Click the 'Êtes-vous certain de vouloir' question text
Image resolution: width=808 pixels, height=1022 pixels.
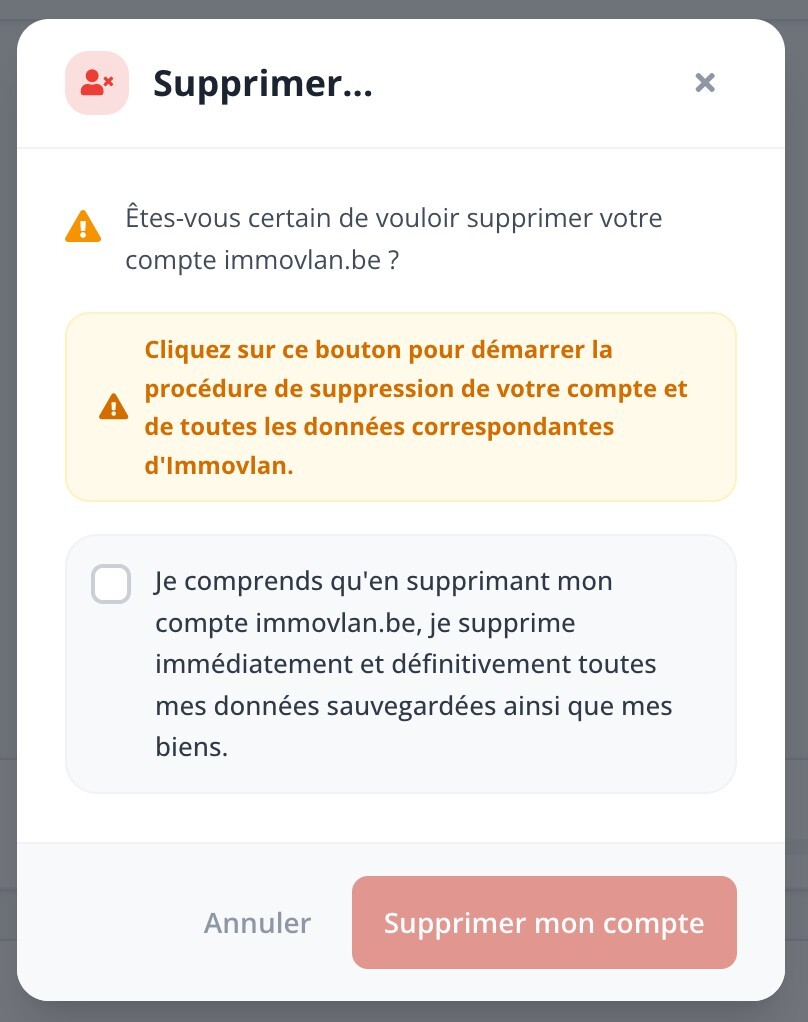tap(394, 218)
